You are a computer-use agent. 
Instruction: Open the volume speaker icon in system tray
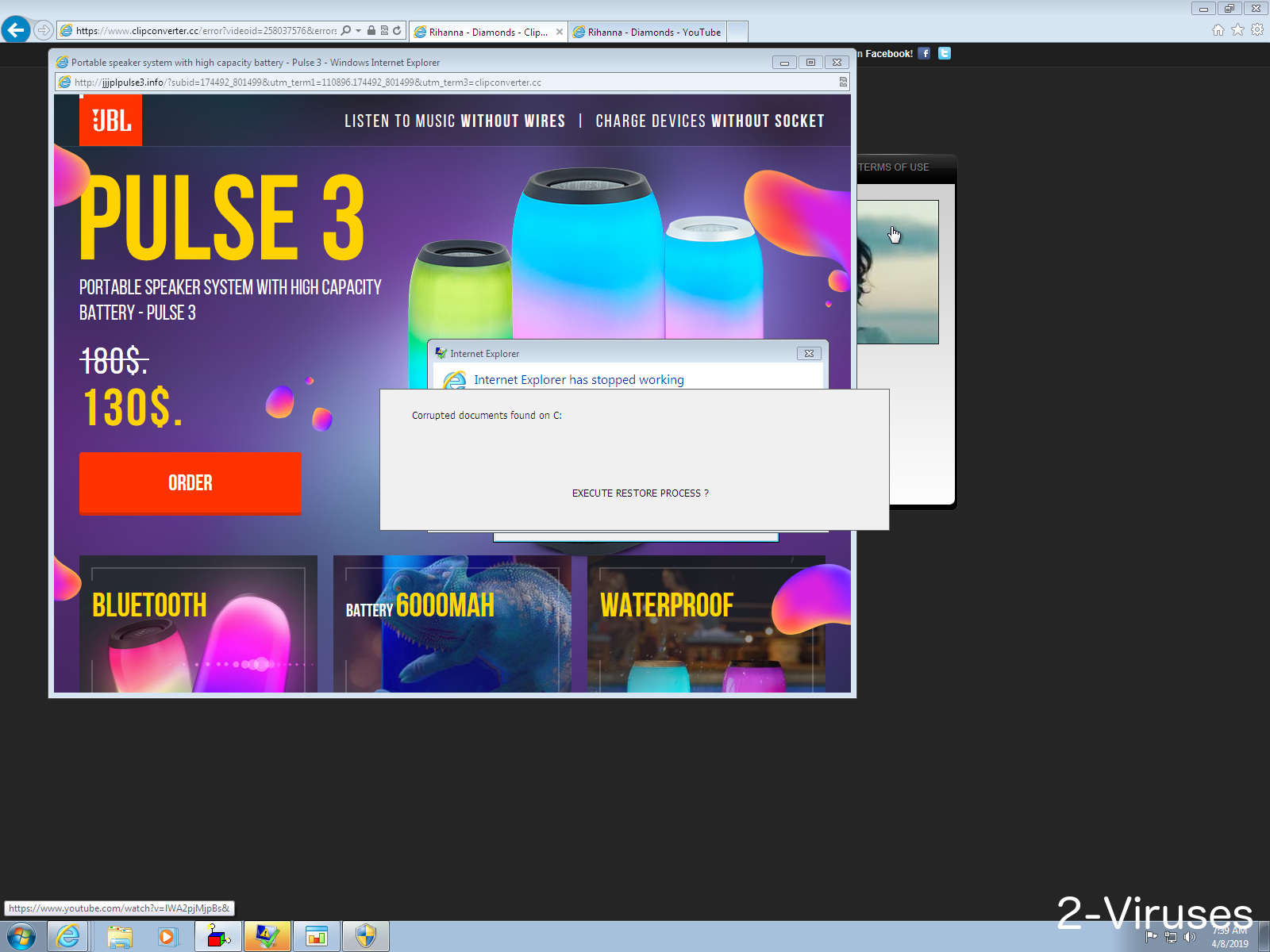point(1190,937)
